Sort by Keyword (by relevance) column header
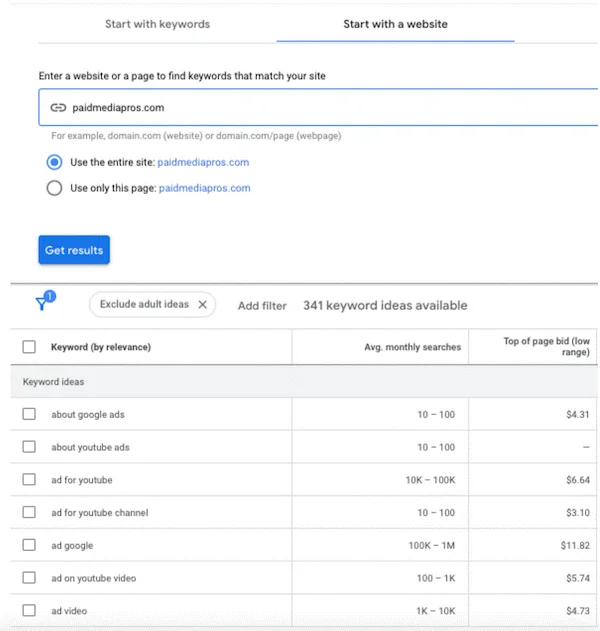Screen dimensions: 600x631 (x=101, y=348)
